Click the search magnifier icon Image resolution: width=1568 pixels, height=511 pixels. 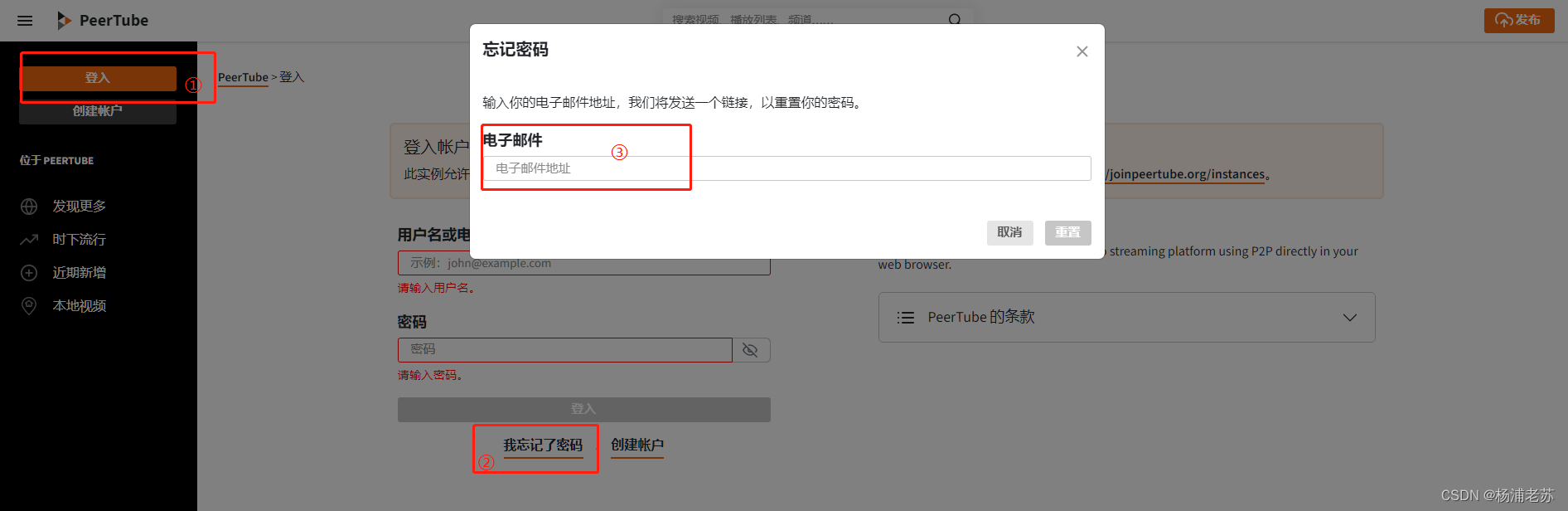[955, 20]
